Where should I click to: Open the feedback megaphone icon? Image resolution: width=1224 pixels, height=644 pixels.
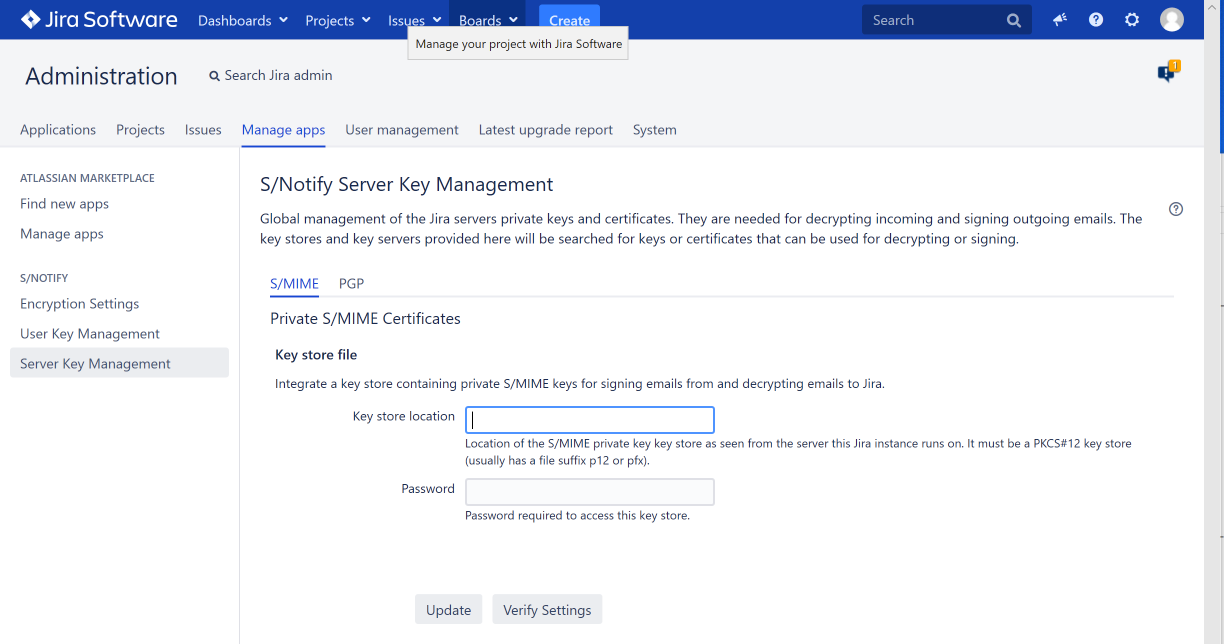pyautogui.click(x=1060, y=20)
